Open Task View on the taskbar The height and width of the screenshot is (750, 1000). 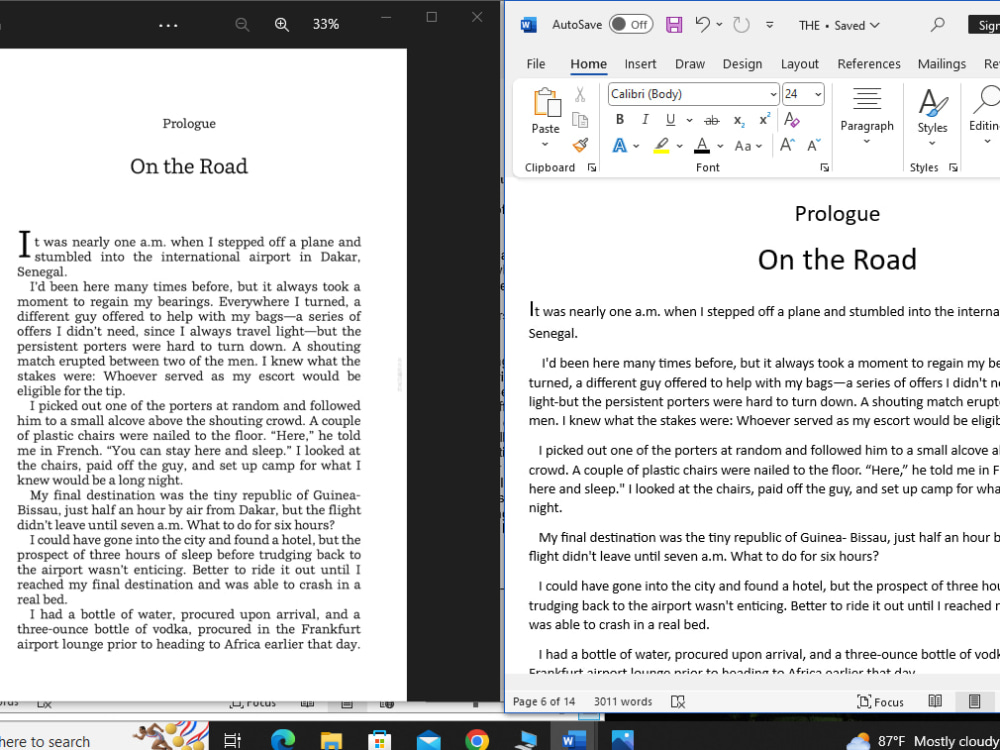[x=232, y=740]
